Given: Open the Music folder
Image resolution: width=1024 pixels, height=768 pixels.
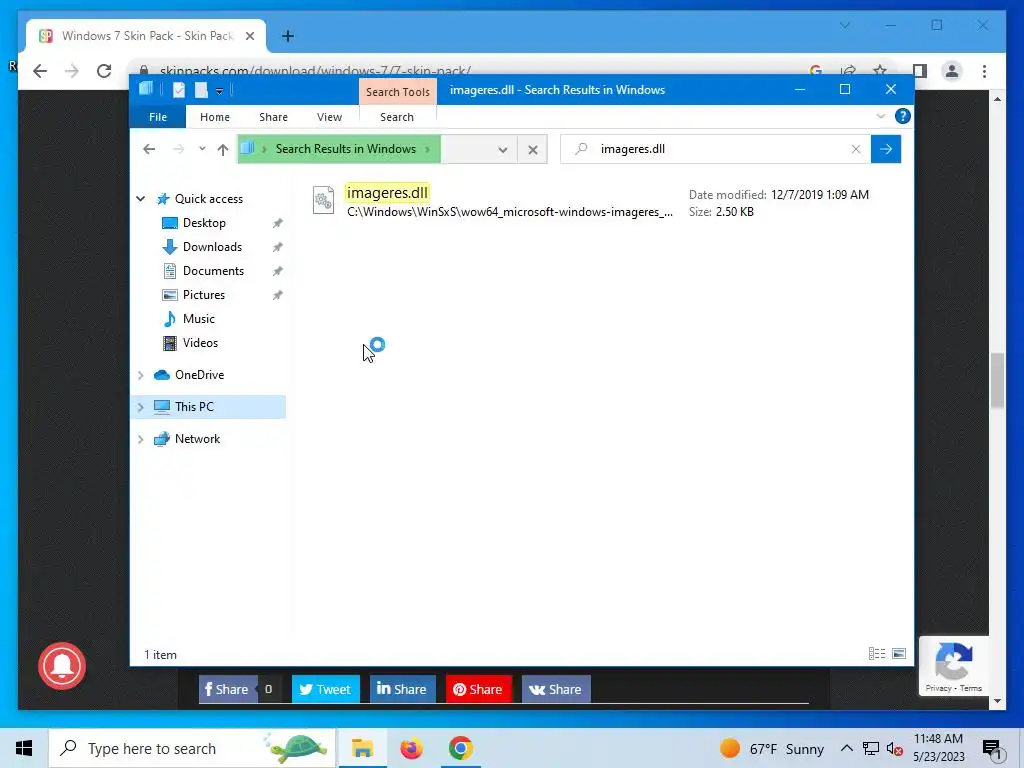Looking at the screenshot, I should (199, 319).
